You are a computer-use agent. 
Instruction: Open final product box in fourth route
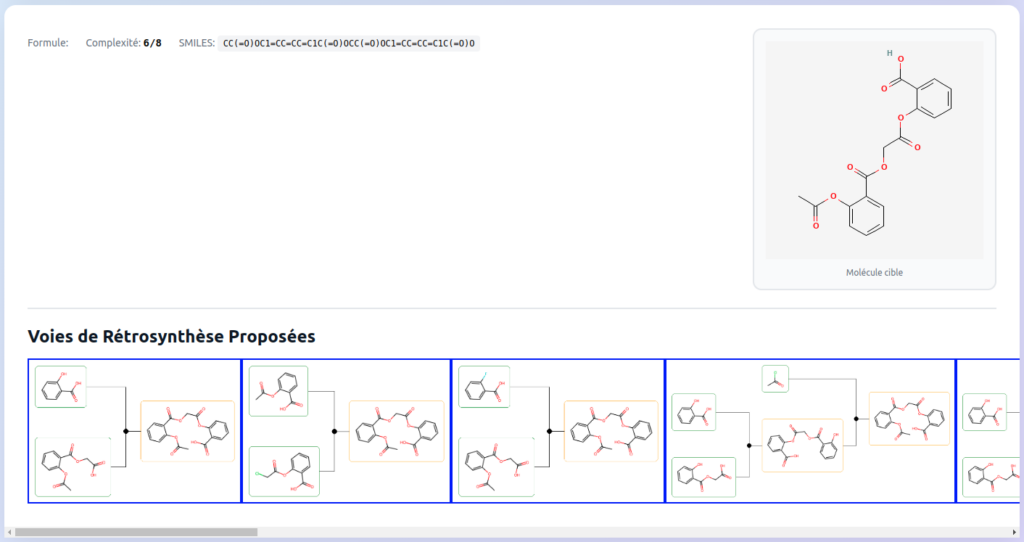909,418
